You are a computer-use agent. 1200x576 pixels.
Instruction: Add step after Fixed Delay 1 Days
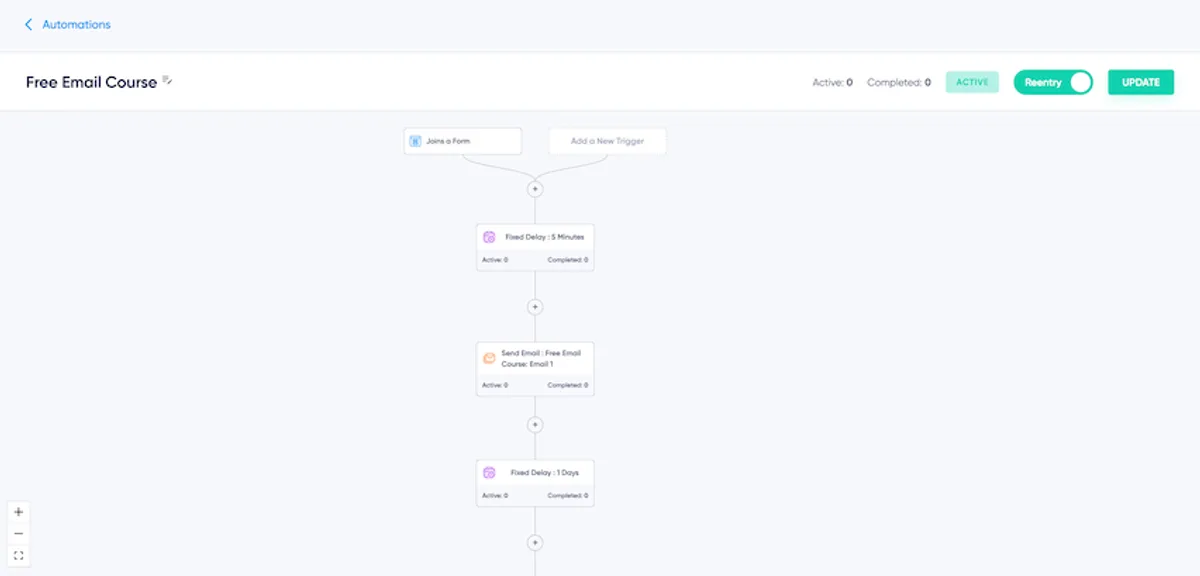point(535,543)
